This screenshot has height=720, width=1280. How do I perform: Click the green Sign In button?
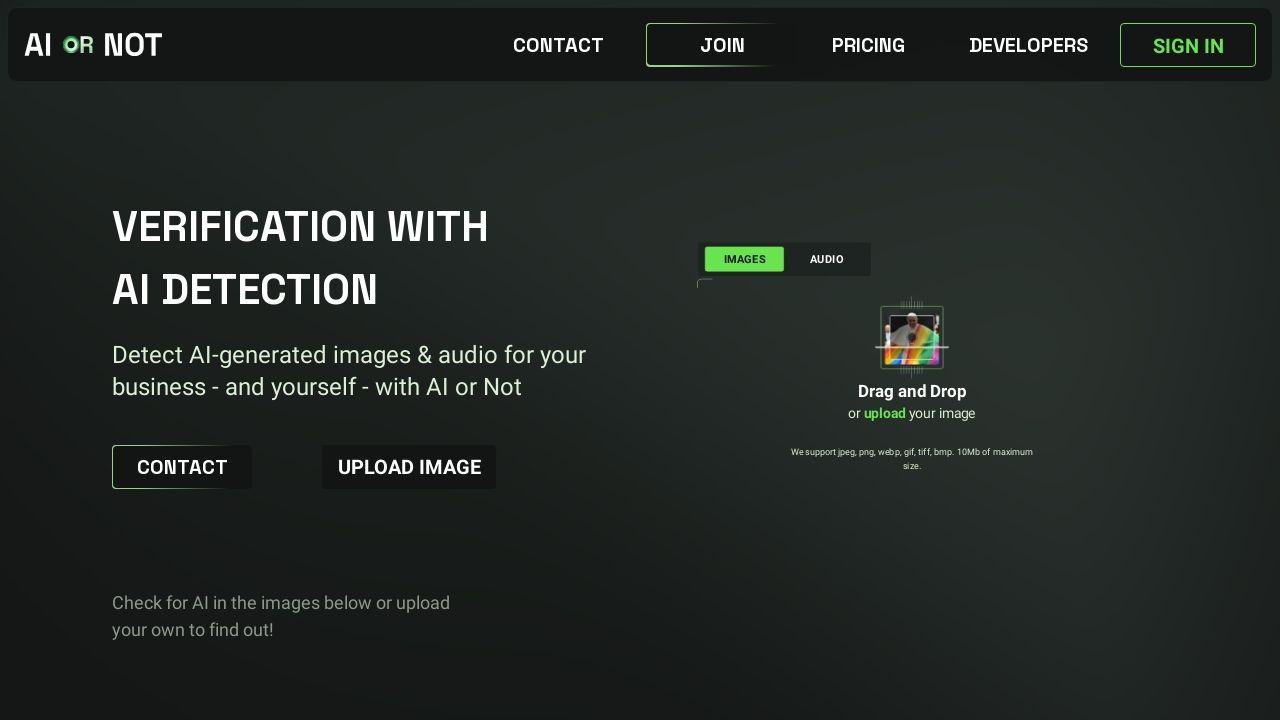pos(1188,45)
